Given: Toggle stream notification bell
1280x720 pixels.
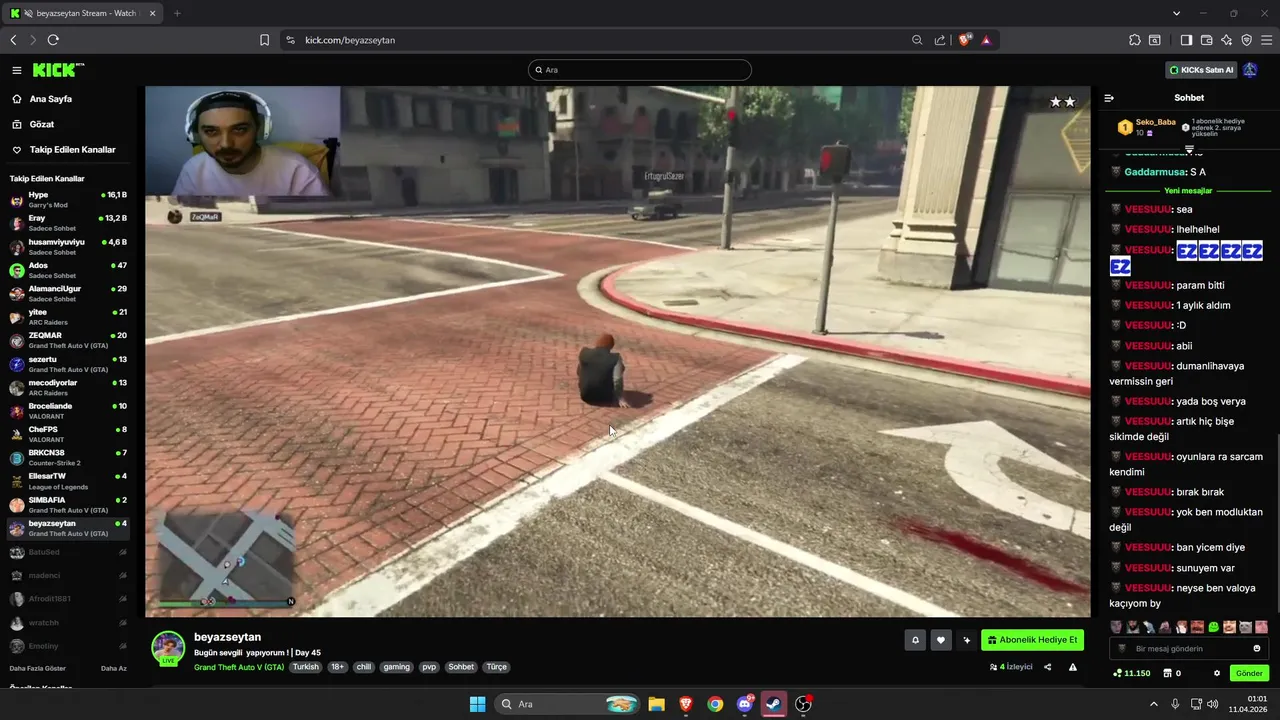Looking at the screenshot, I should (915, 640).
